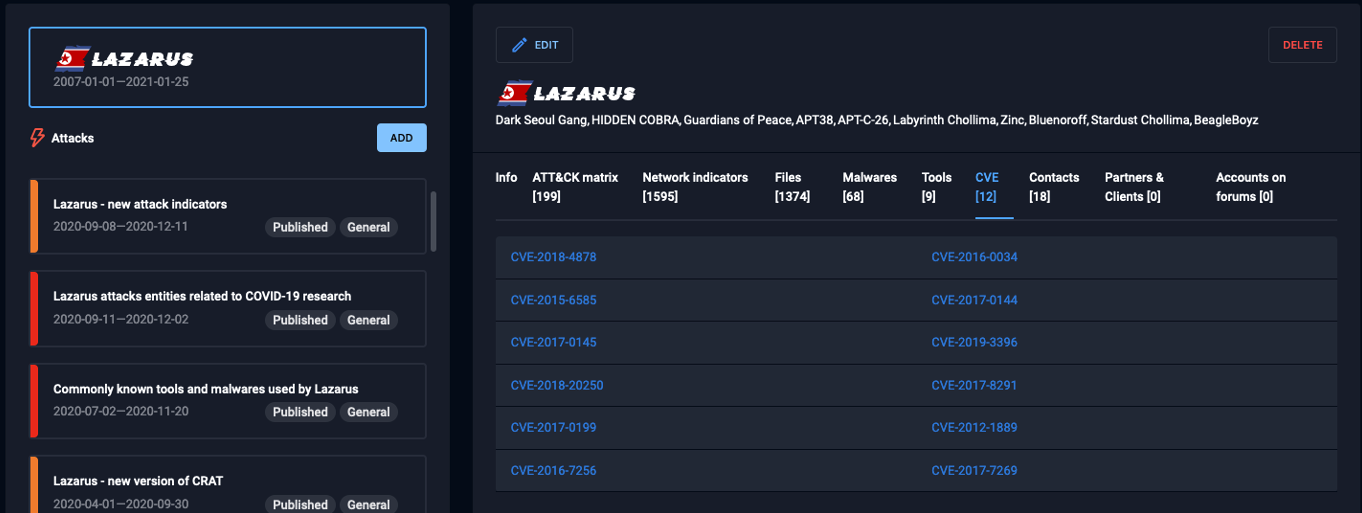
Task: Open the CVE-2016-0034 link
Action: click(x=974, y=257)
